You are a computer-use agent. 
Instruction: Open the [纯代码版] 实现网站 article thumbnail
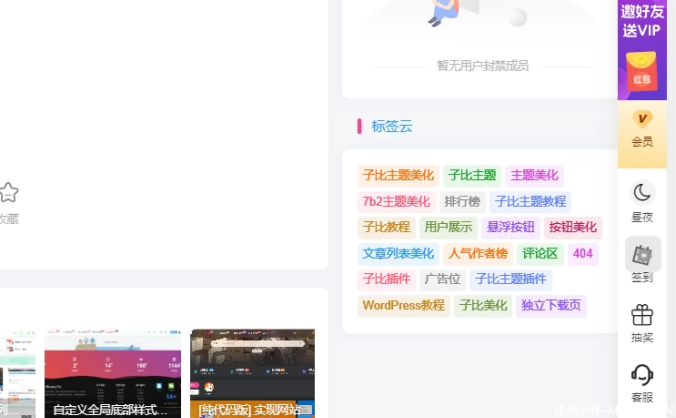[x=253, y=373]
